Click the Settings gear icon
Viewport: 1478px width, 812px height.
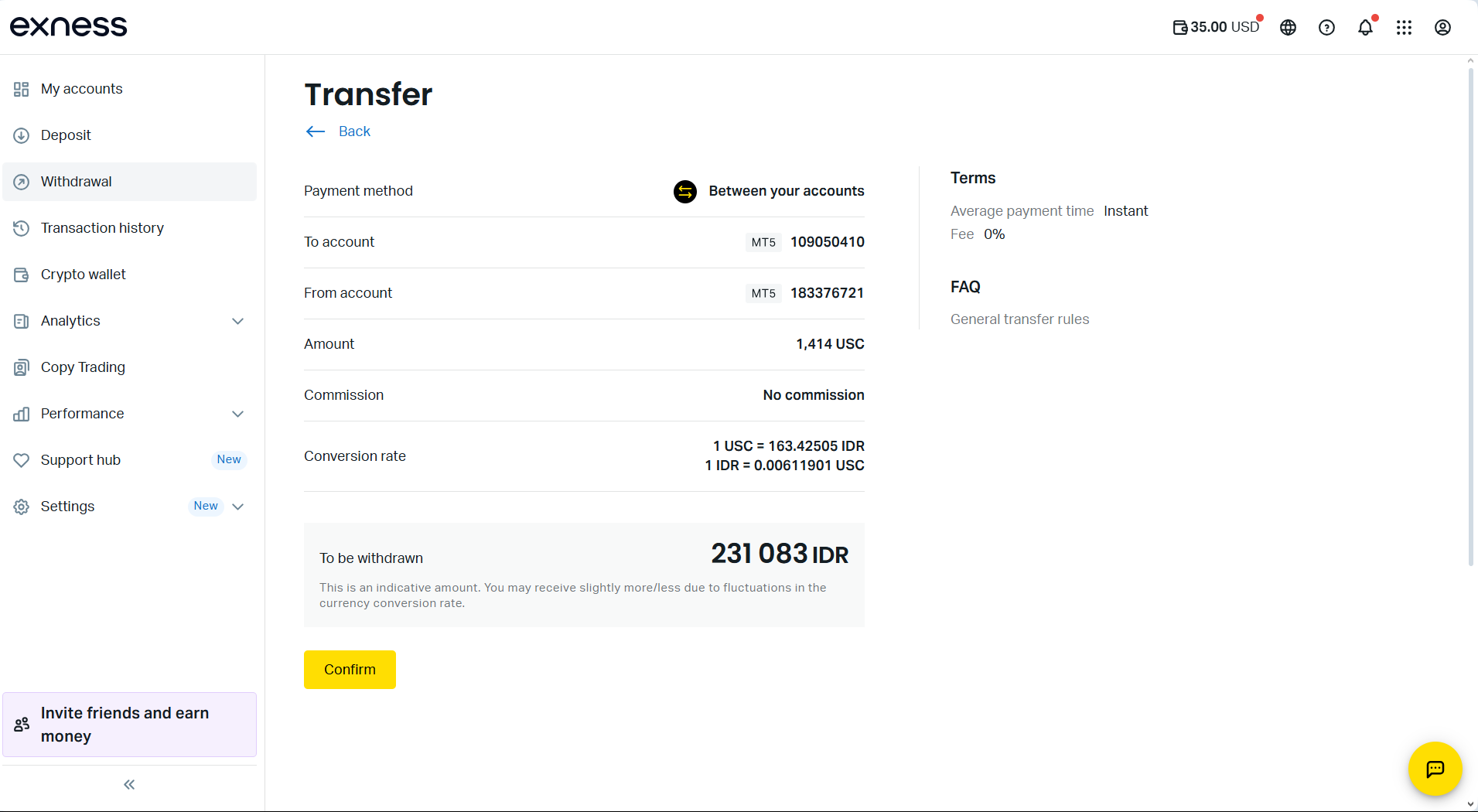click(x=21, y=507)
